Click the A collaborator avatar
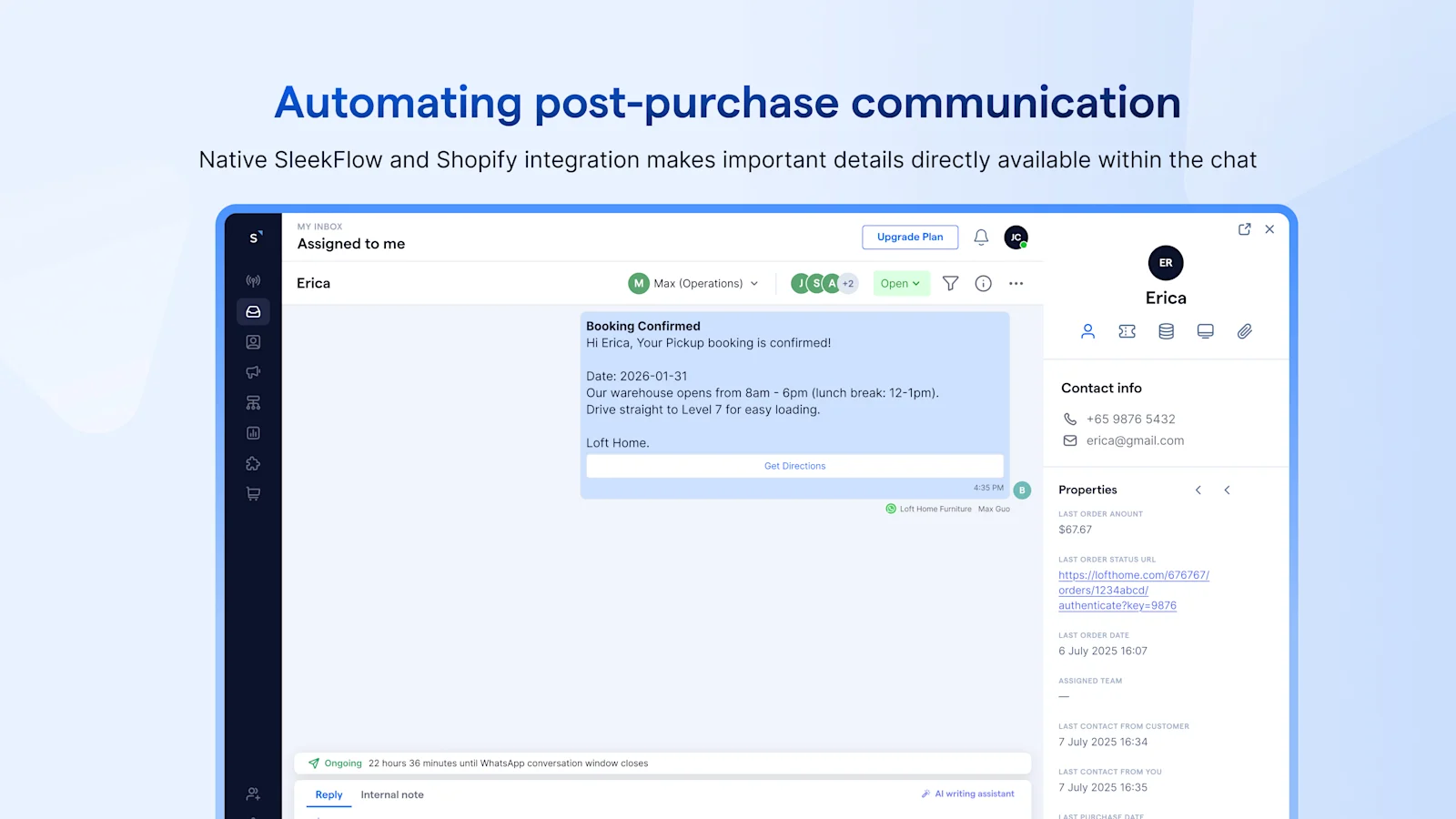Image resolution: width=1456 pixels, height=819 pixels. (x=832, y=283)
